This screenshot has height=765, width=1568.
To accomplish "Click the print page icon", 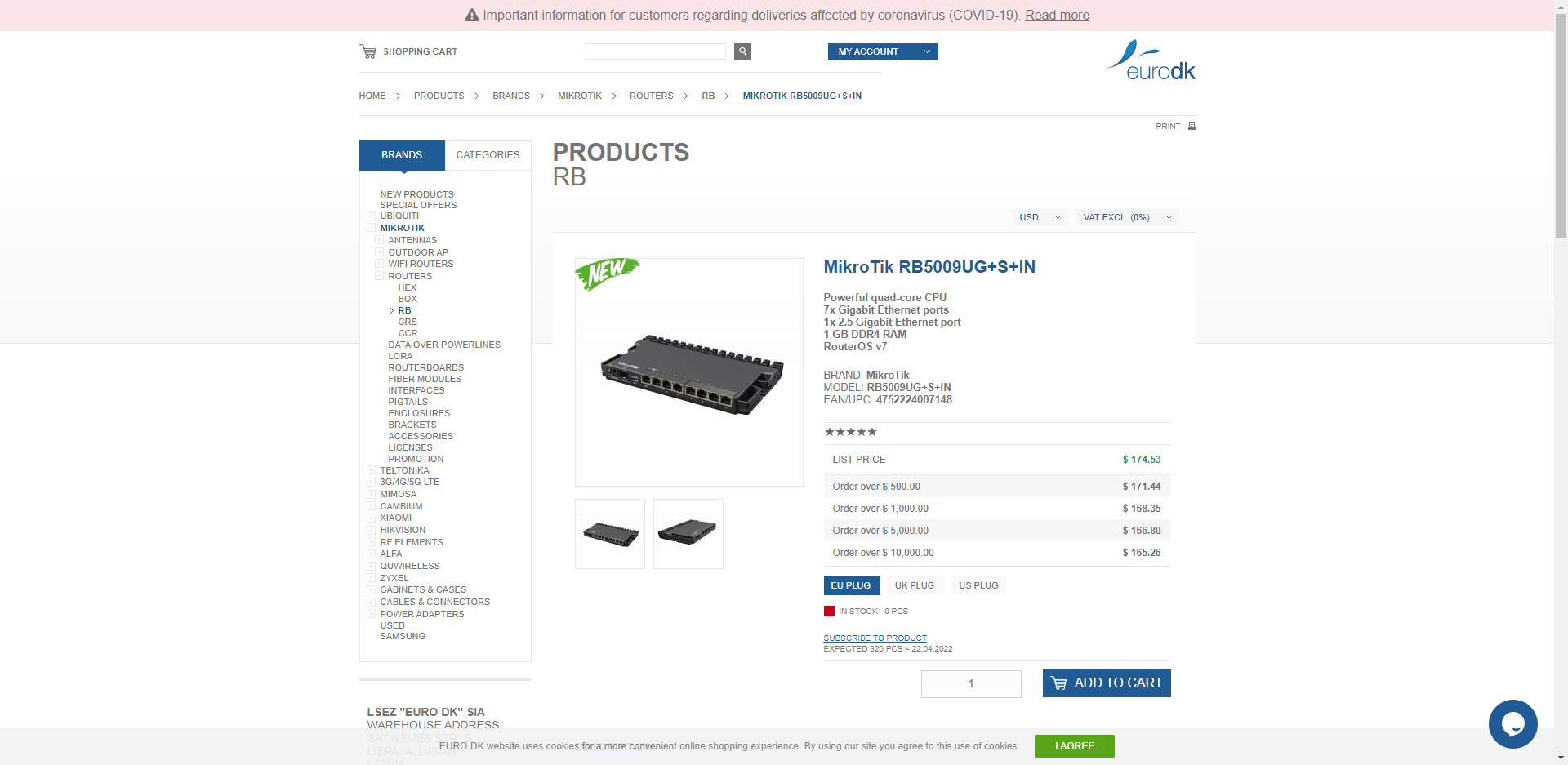I will pyautogui.click(x=1192, y=126).
